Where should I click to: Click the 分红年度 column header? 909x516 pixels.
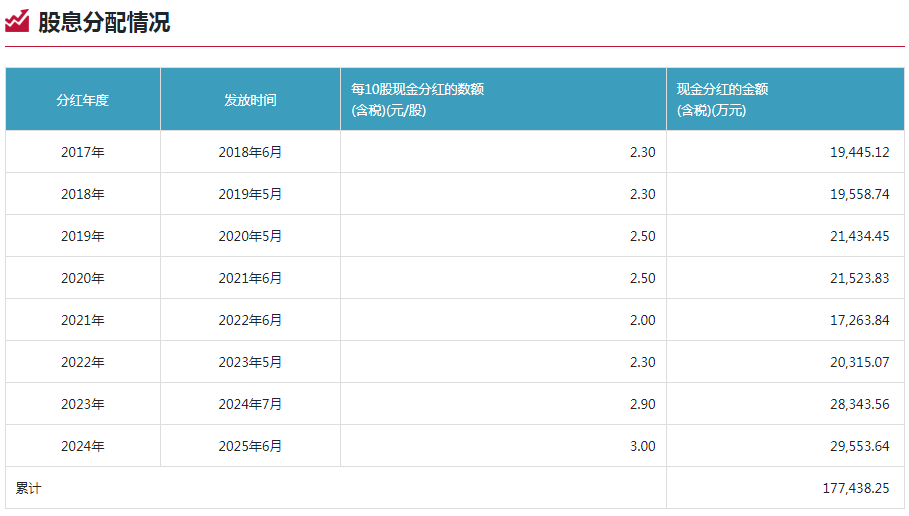click(82, 100)
